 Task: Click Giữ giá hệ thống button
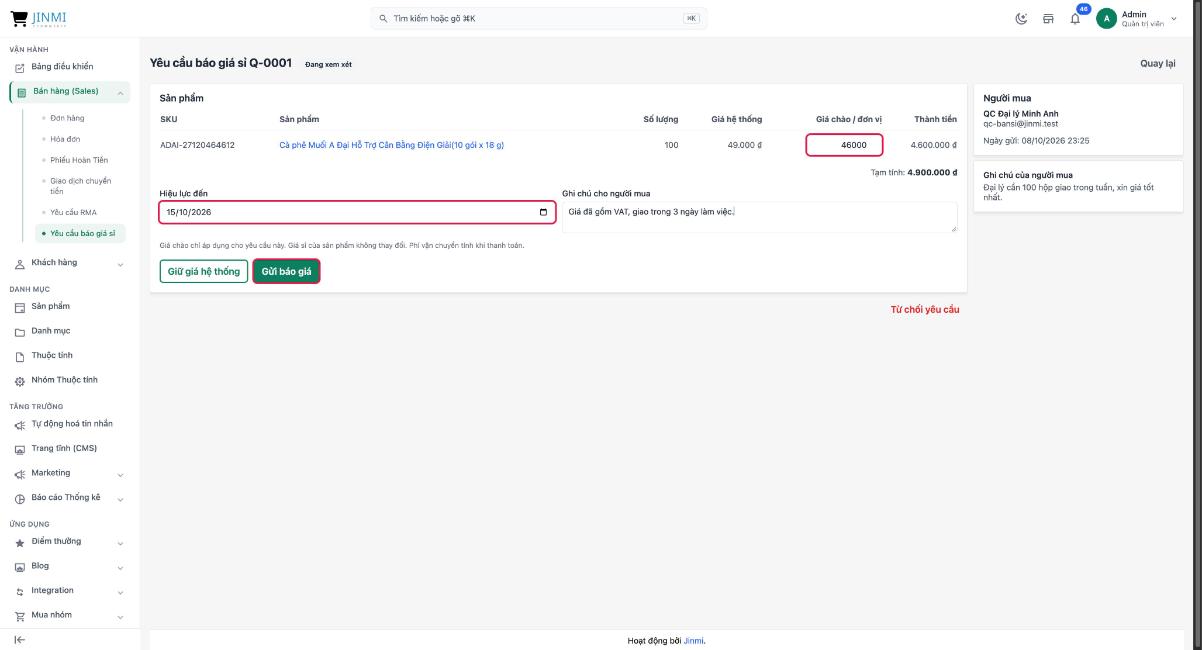(204, 271)
